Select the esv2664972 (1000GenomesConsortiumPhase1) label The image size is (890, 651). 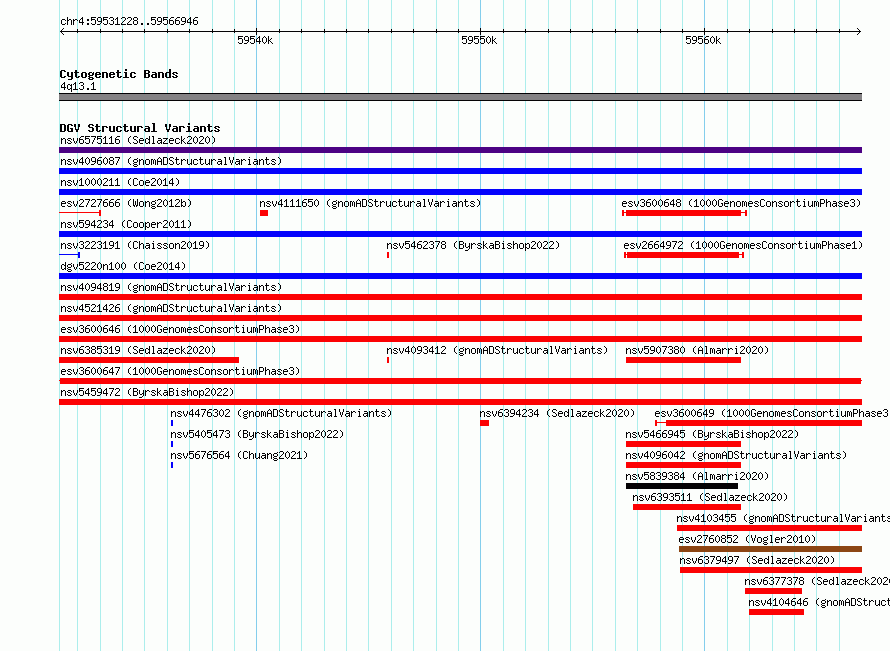tap(743, 245)
